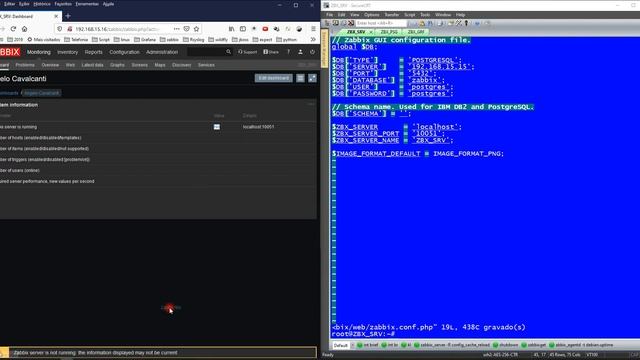Open Options menu in SecureCRT
Screen dimensions: 640x360
click(371, 15)
